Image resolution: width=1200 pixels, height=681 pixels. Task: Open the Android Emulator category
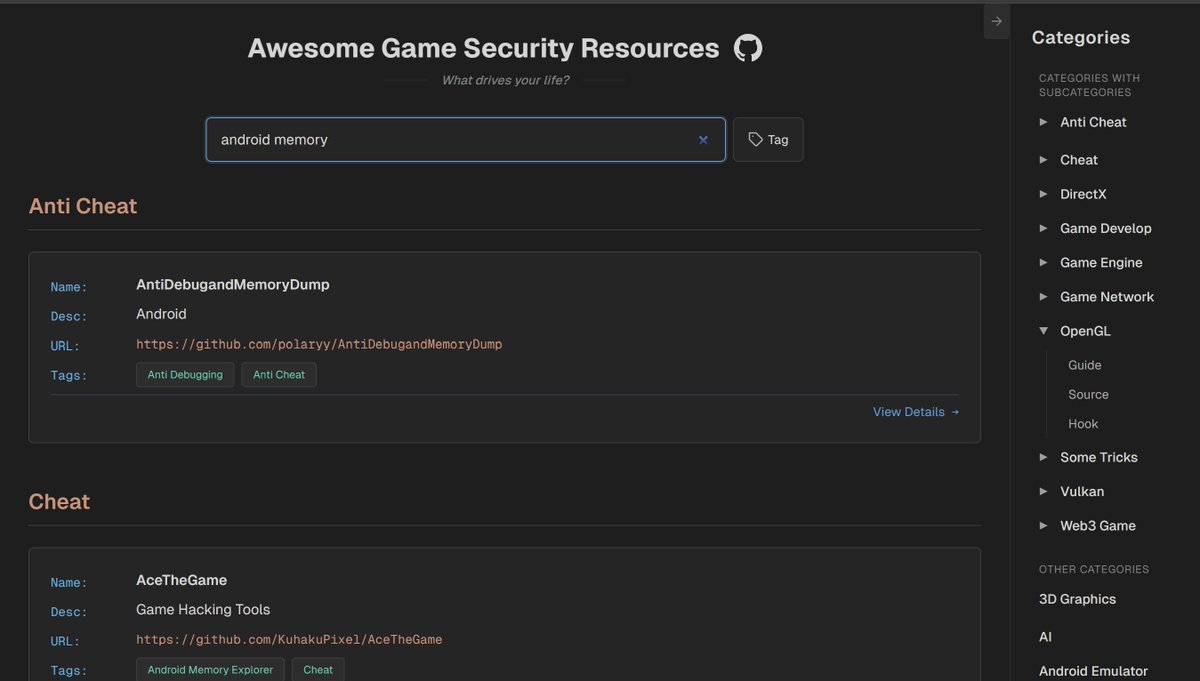(x=1093, y=671)
